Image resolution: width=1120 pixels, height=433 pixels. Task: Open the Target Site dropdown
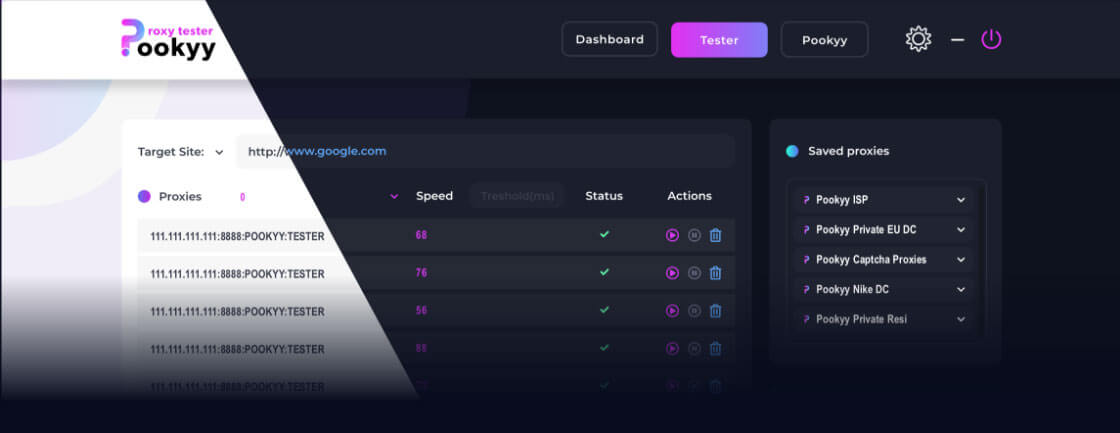[219, 152]
